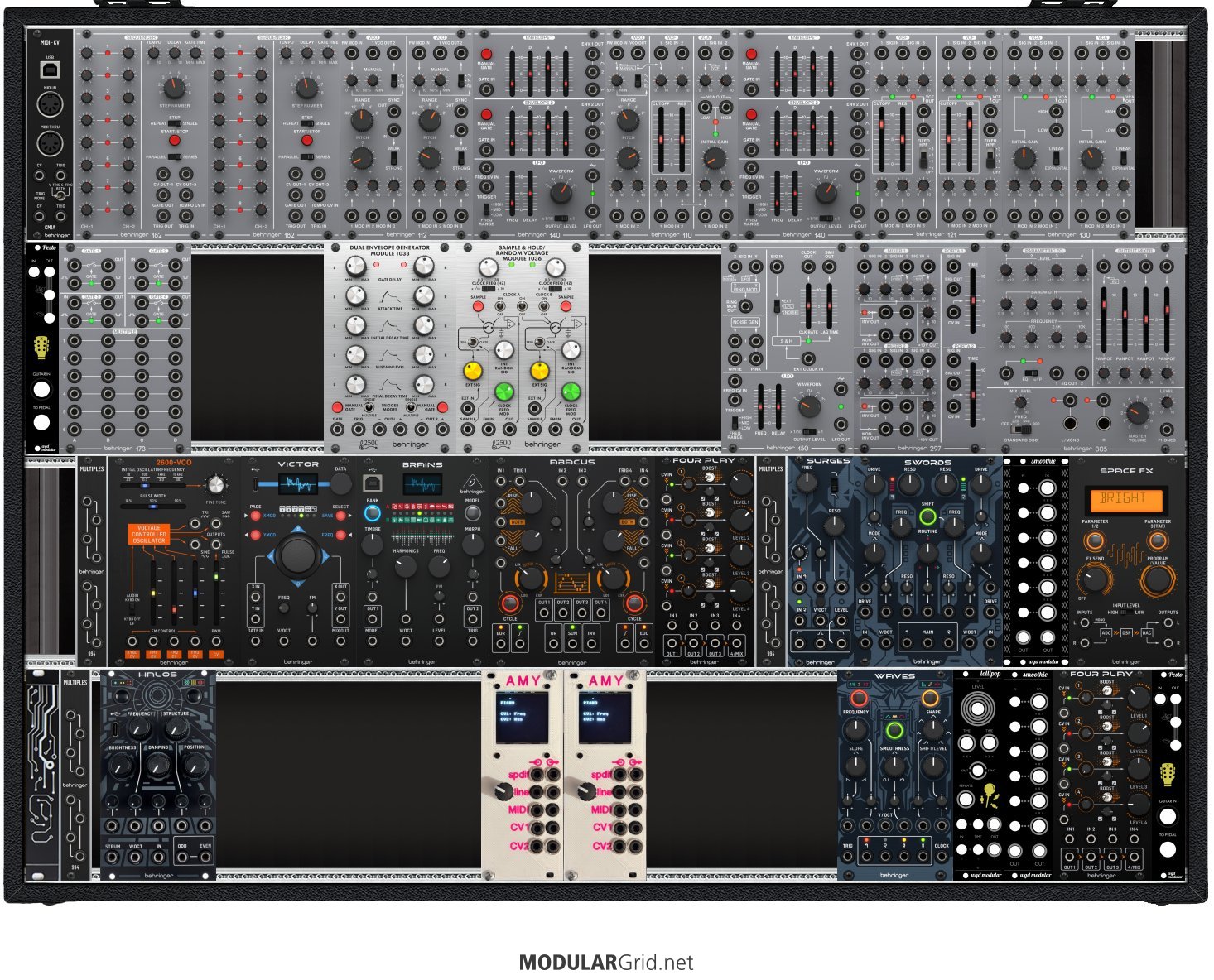Viewport: 1214px width, 980px height.
Task: Toggle Parallel/Series switch on the left sequencer
Action: 174,157
